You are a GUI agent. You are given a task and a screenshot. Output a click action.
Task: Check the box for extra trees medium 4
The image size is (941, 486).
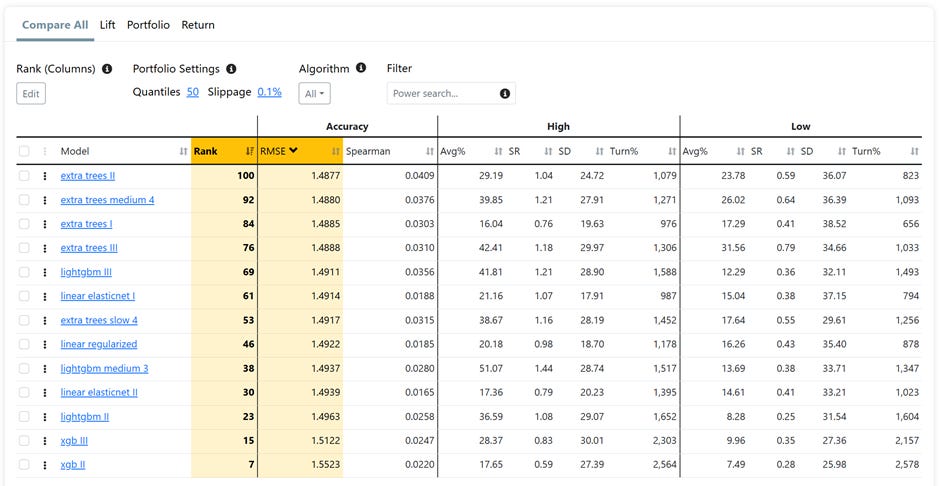(x=24, y=200)
